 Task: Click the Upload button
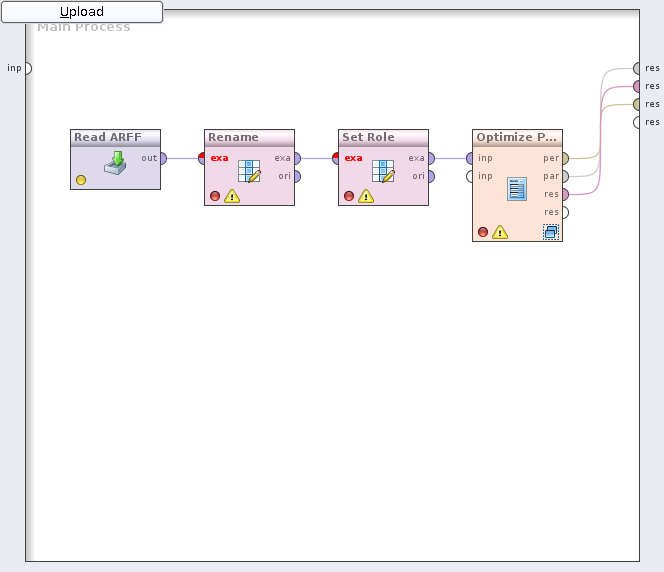(82, 11)
